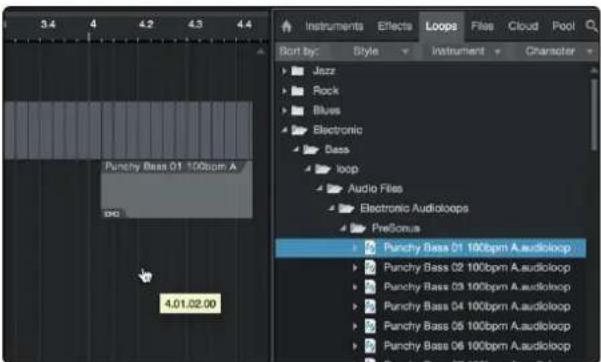601x362 pixels.
Task: Switch to the Cloud tab
Action: [523, 26]
